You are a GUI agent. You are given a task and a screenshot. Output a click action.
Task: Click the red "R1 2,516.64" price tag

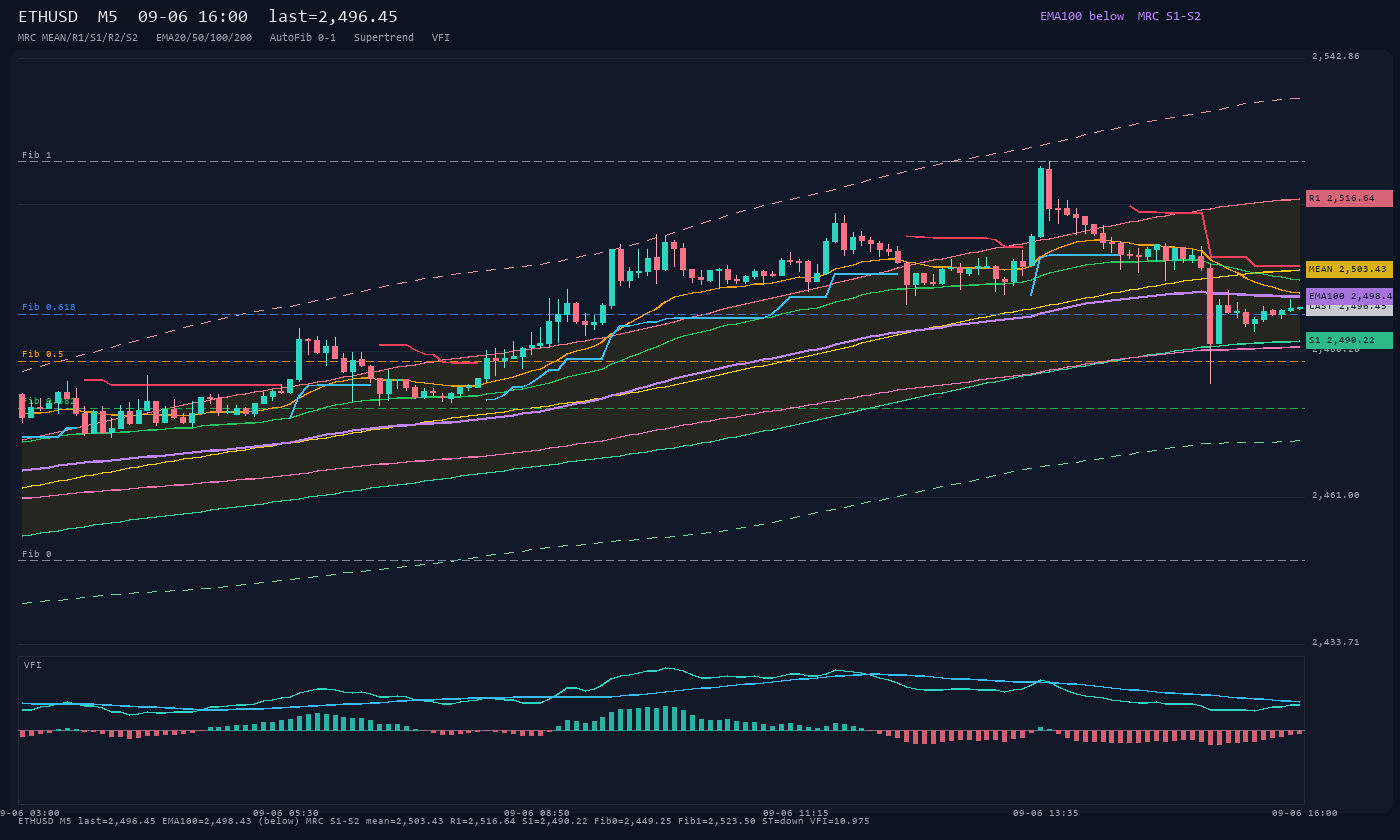[1349, 198]
